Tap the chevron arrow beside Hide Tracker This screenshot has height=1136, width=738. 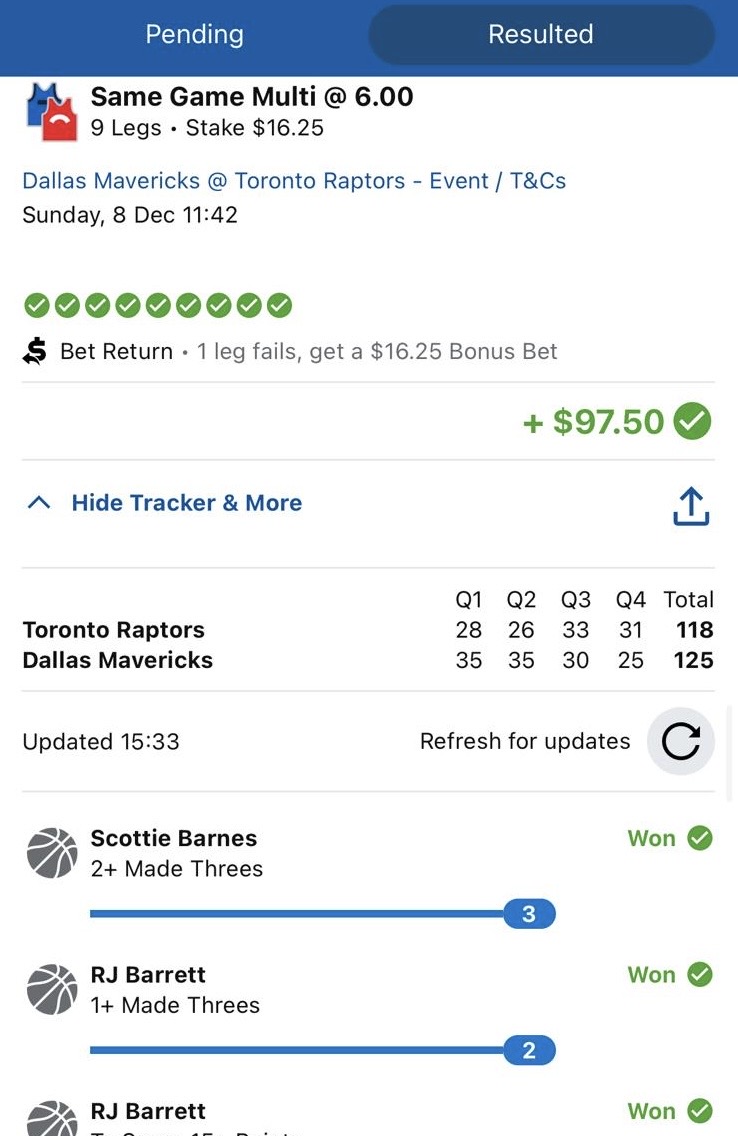click(39, 503)
